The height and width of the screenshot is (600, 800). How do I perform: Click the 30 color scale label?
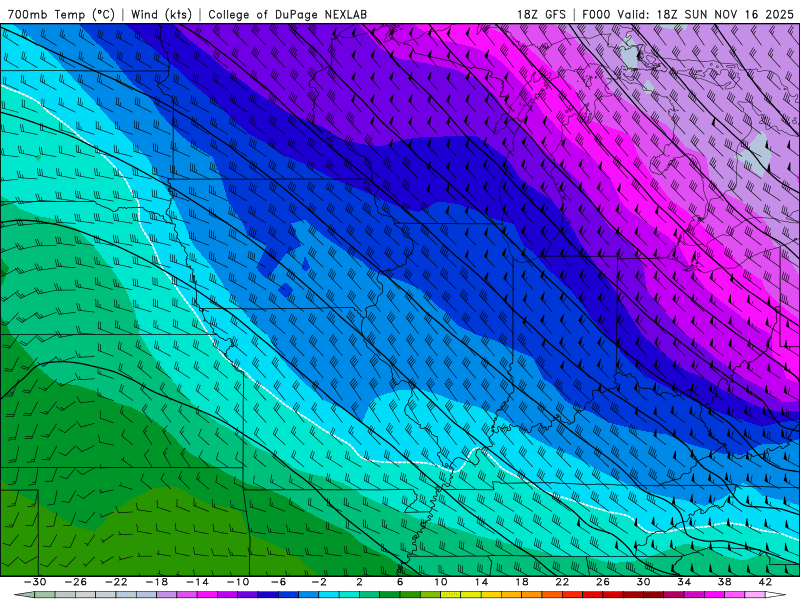pyautogui.click(x=643, y=582)
